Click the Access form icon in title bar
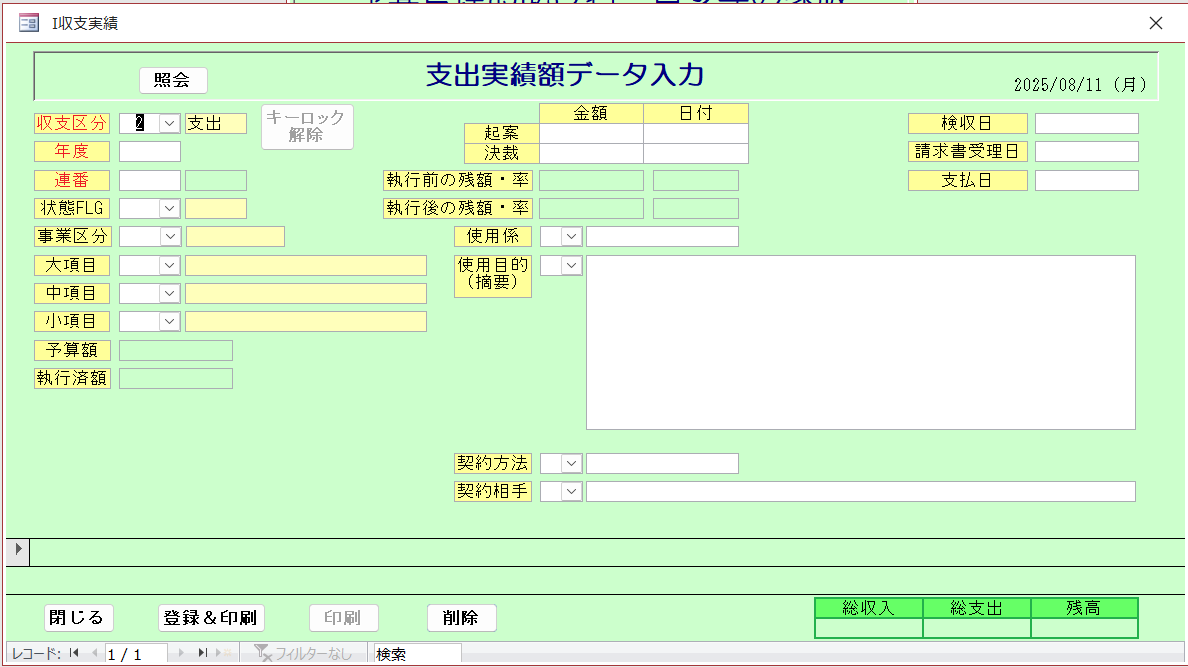This screenshot has width=1188, height=667. [29, 23]
